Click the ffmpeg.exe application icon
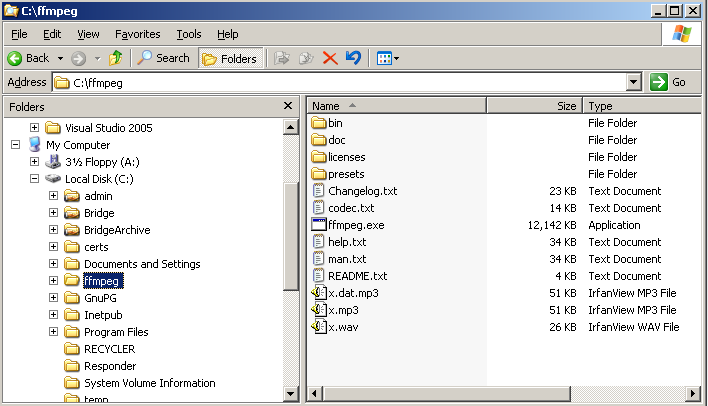The height and width of the screenshot is (406, 708). [x=319, y=225]
